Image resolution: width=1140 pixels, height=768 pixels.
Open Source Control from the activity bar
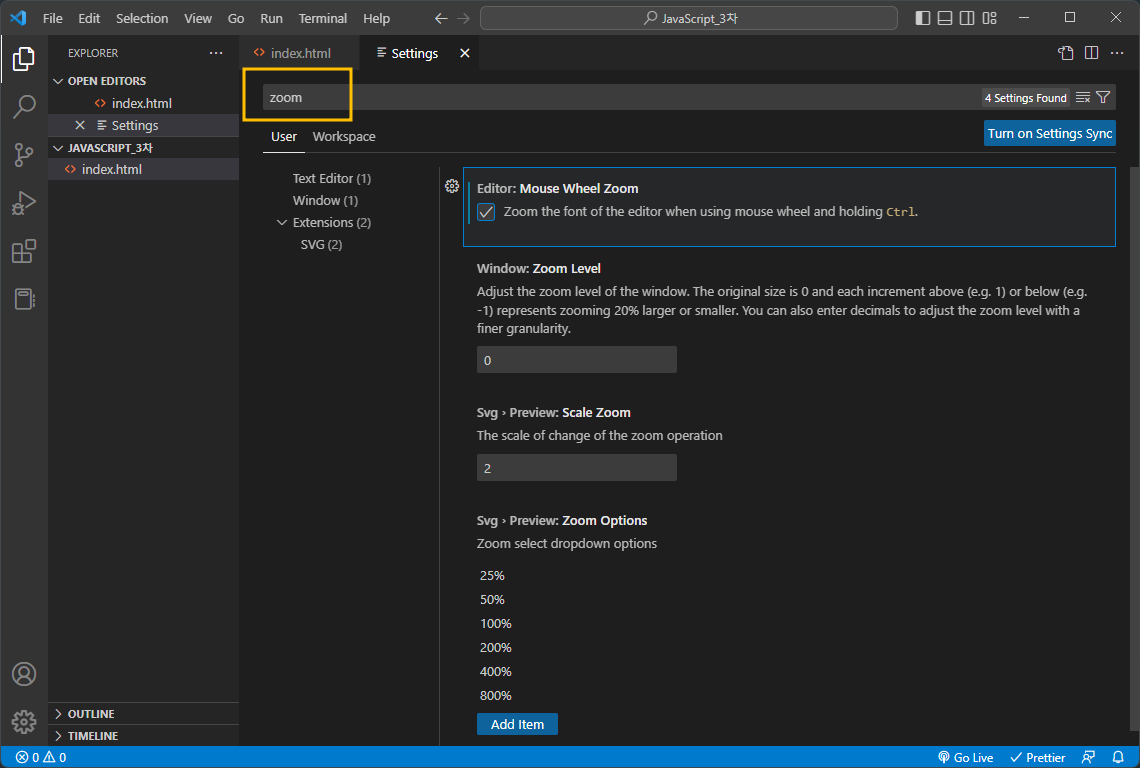24,155
